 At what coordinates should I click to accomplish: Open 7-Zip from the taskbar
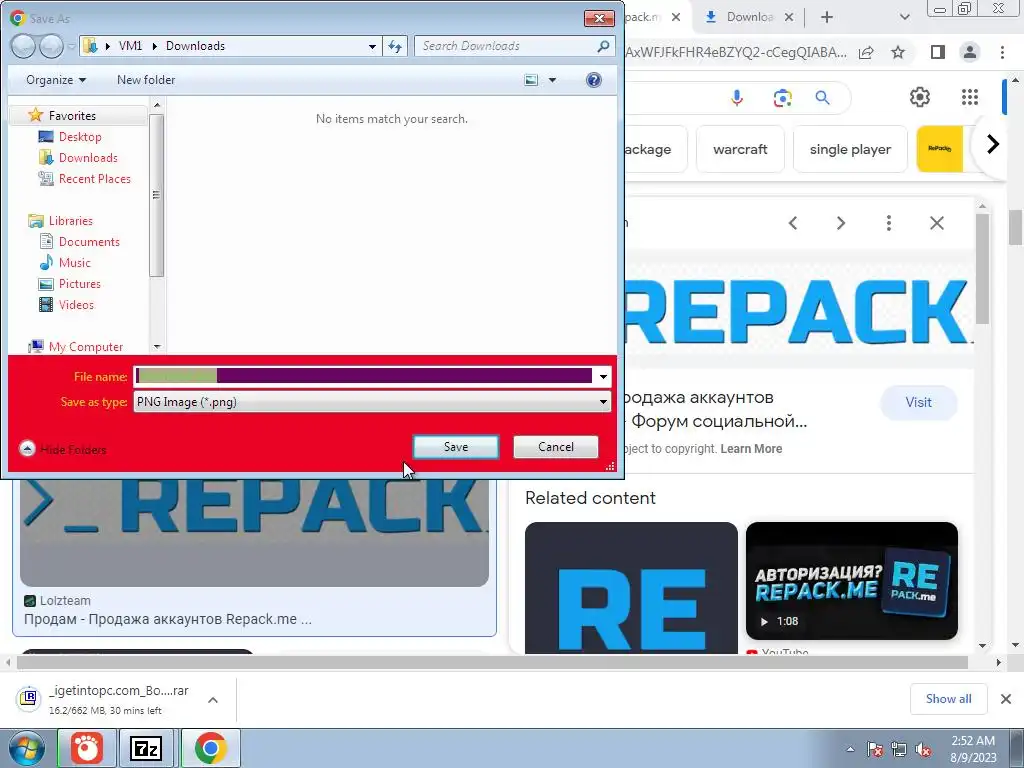[146, 748]
